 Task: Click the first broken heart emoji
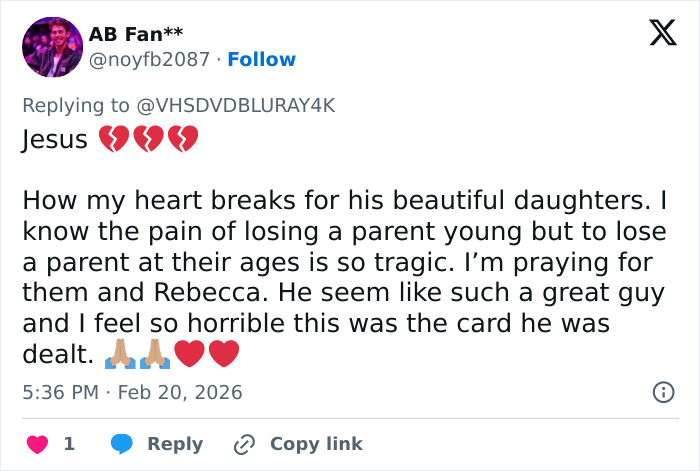coord(113,140)
